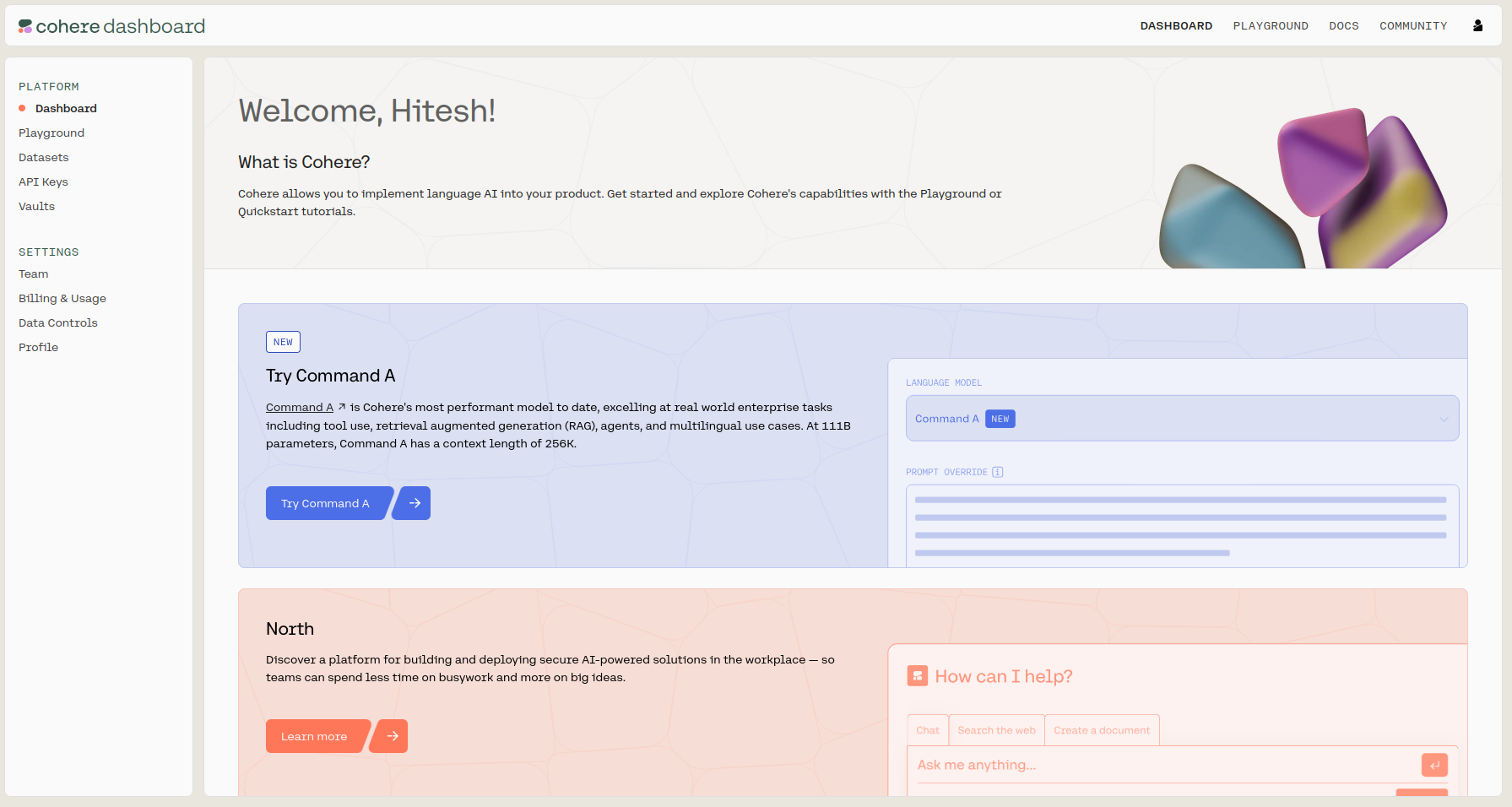
Task: Click the North logo icon beside How can I help
Action: tap(917, 676)
